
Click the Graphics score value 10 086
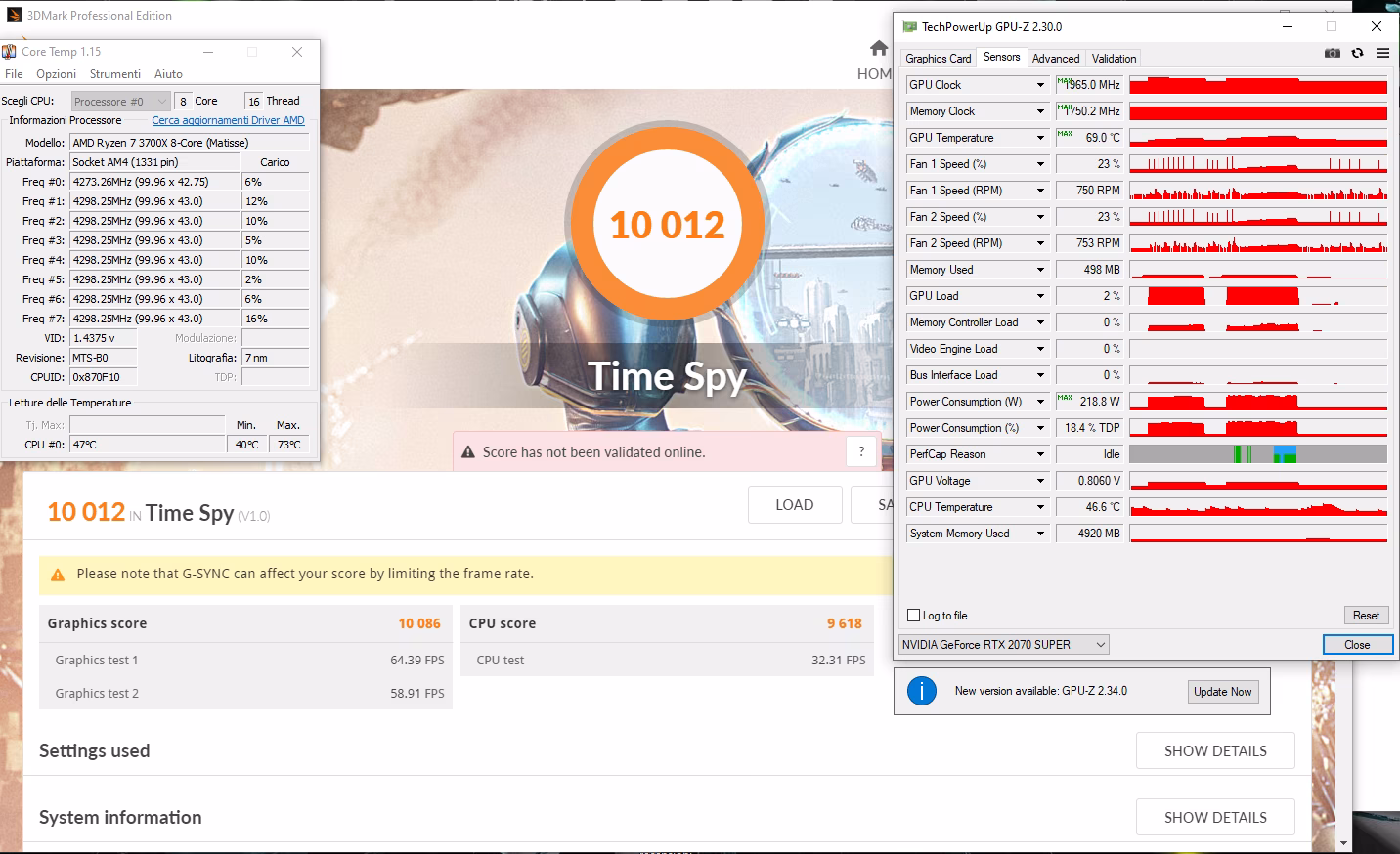[419, 623]
